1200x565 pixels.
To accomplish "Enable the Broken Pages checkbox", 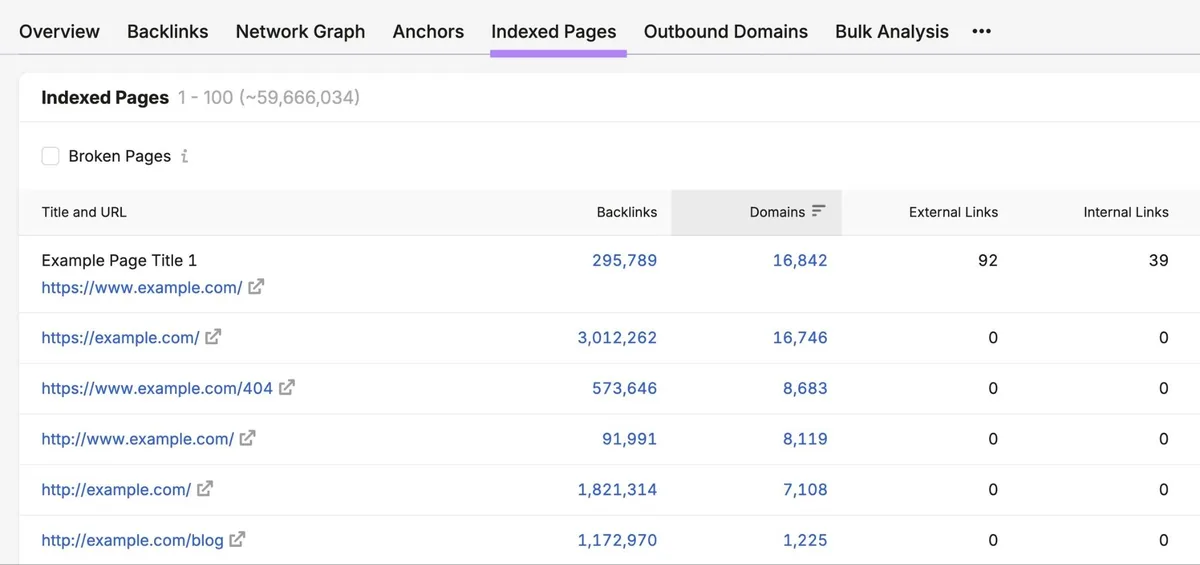I will click(x=50, y=156).
